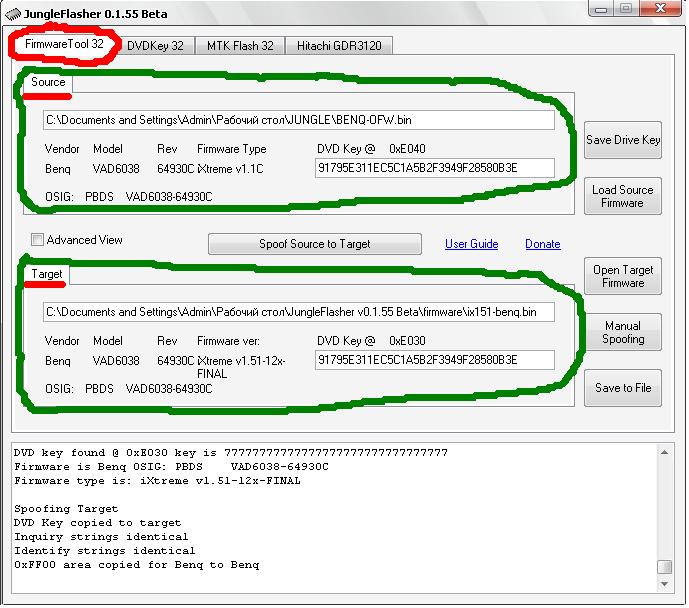Click log line 'DVD key found @ 0xE030'
689x608 pixels.
tap(231, 452)
